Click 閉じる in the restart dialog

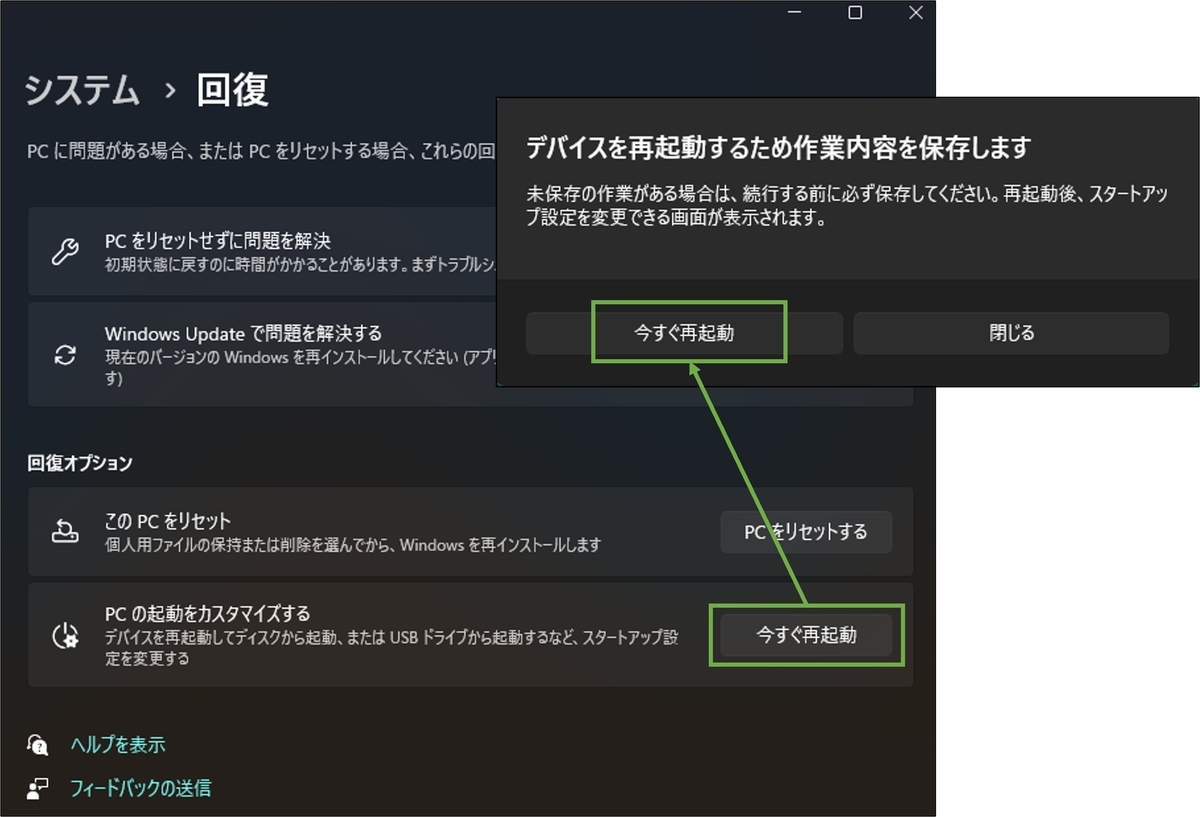(x=1011, y=333)
